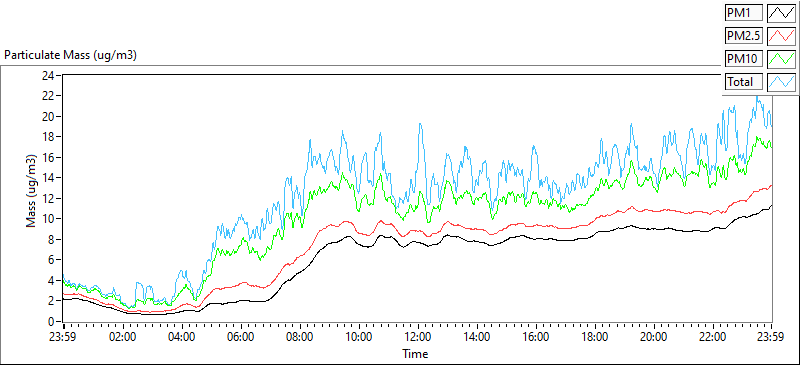Click the 12 y-axis scale value
The image size is (800, 365).
tap(49, 198)
